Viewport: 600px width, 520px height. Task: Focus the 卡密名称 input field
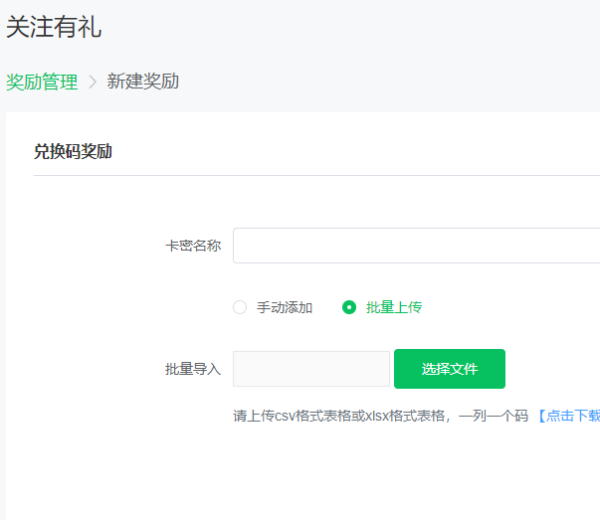(416, 246)
